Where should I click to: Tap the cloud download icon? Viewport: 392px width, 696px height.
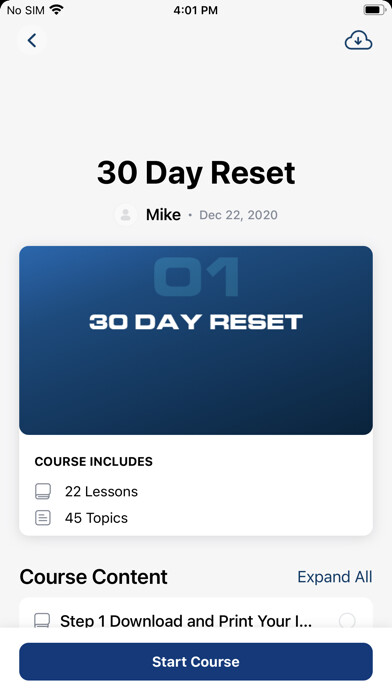(358, 41)
